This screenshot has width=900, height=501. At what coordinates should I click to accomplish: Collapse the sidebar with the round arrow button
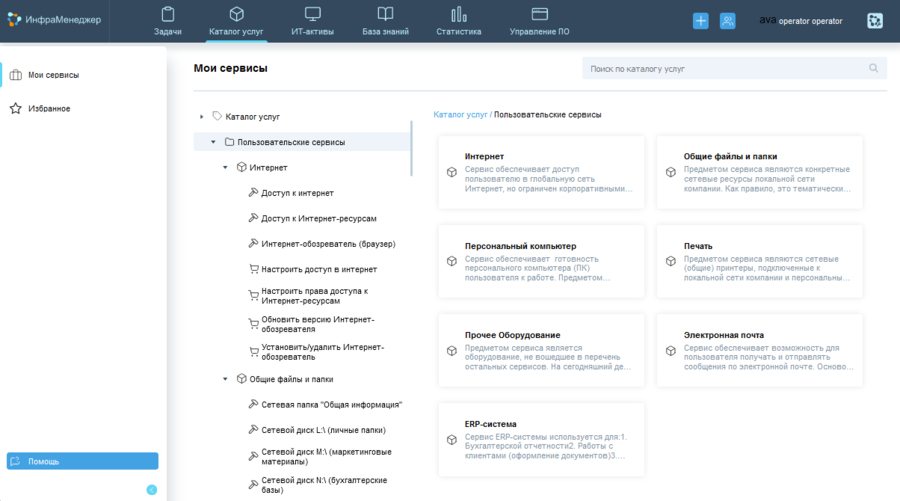(x=152, y=490)
